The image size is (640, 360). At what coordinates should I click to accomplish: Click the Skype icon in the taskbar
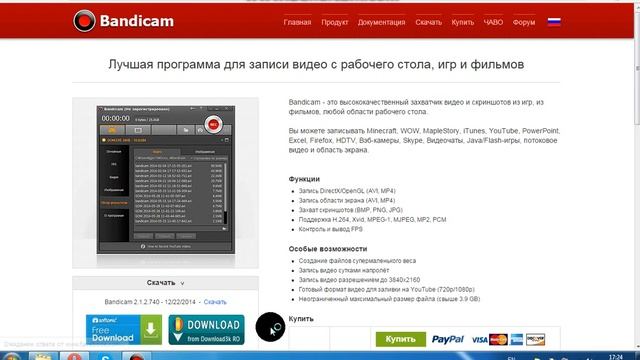click(x=105, y=356)
